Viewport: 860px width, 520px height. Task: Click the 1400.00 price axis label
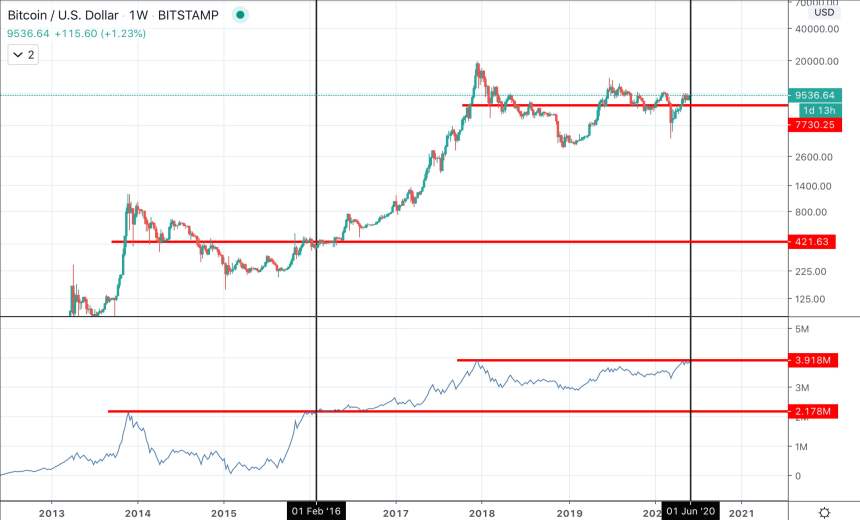tap(813, 186)
